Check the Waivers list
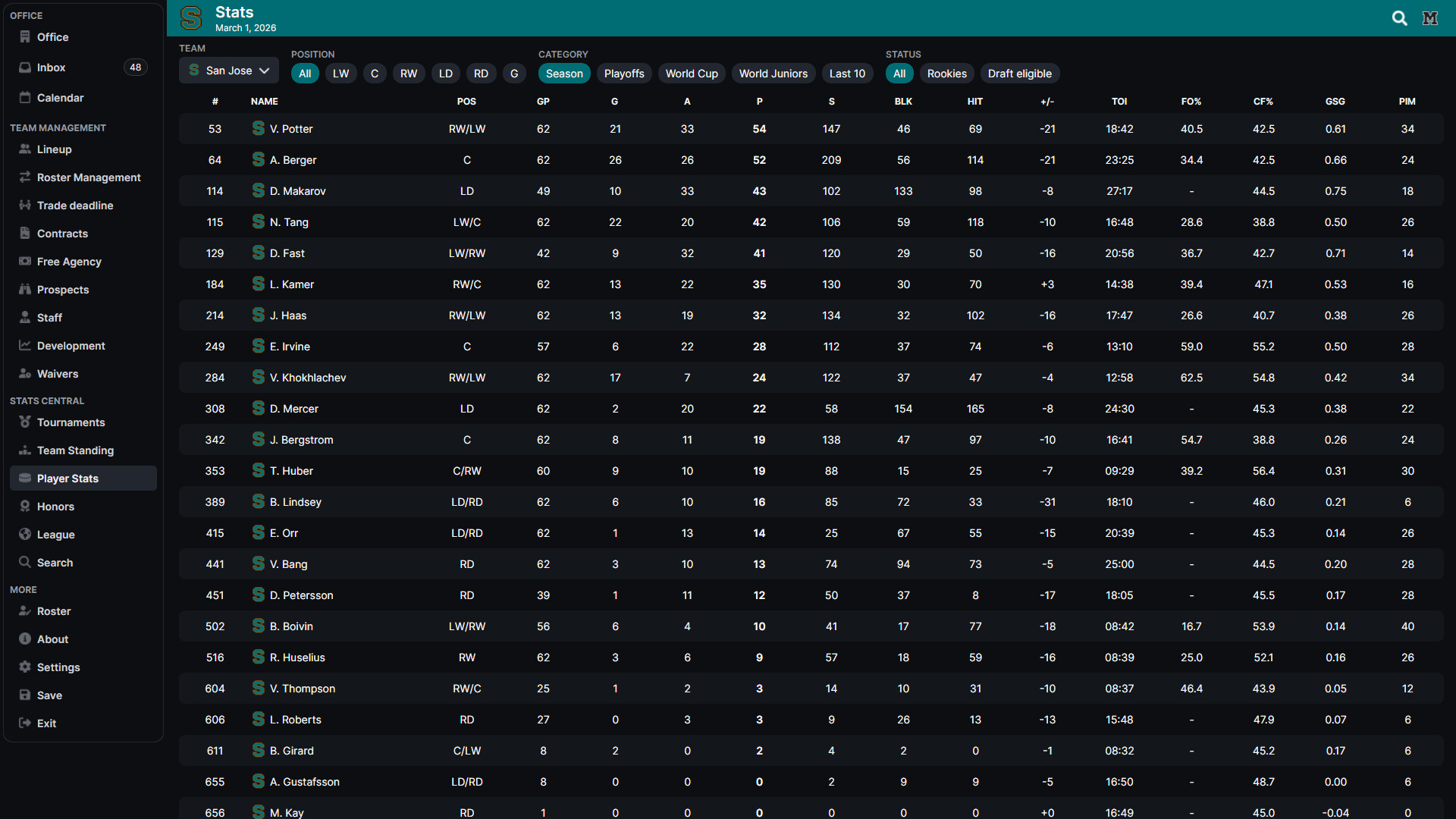 (x=57, y=373)
